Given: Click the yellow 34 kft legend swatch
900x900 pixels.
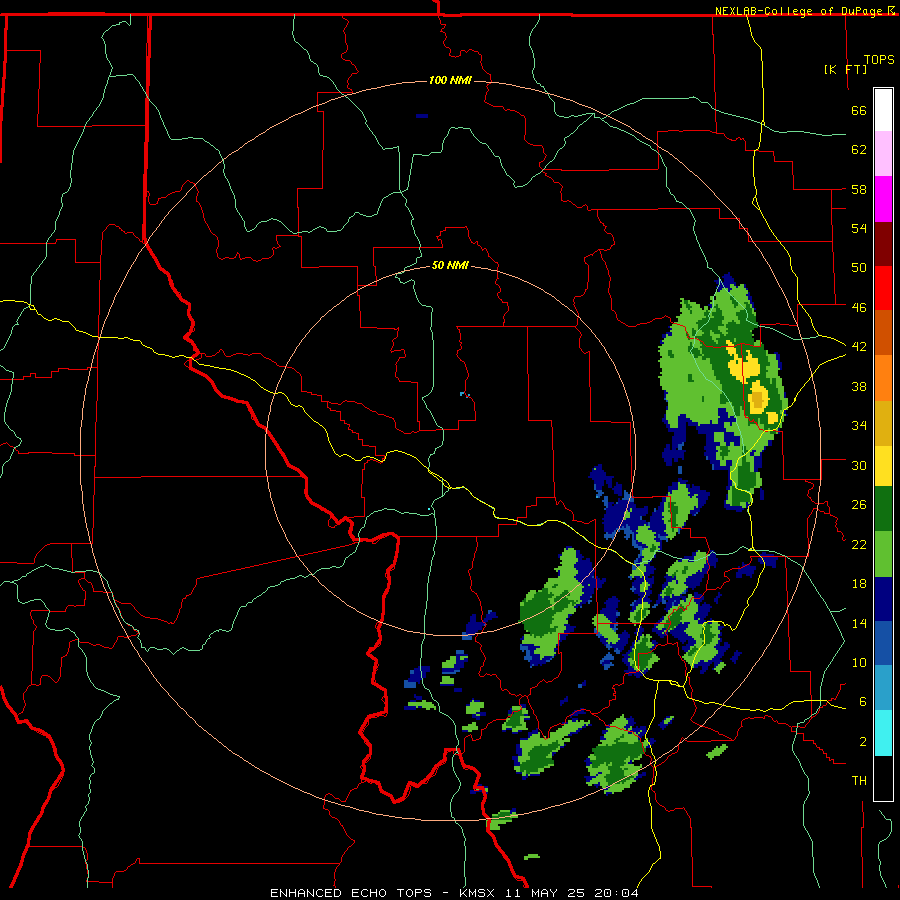Looking at the screenshot, I should point(883,465).
